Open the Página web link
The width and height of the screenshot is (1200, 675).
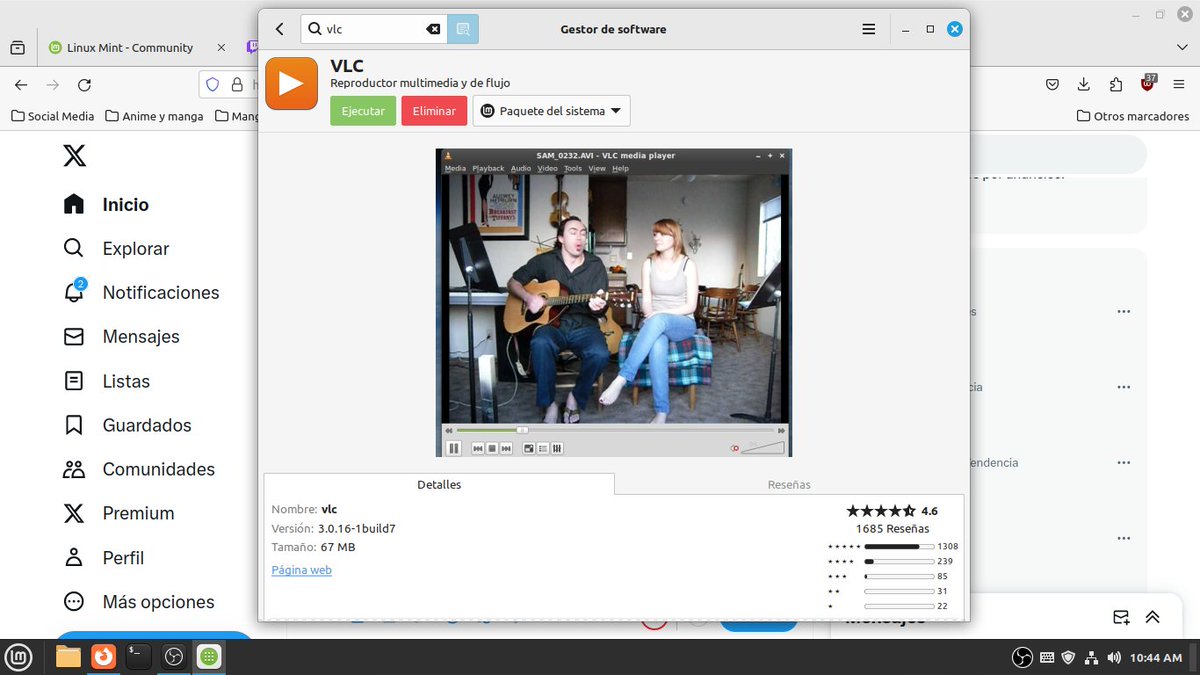point(301,570)
